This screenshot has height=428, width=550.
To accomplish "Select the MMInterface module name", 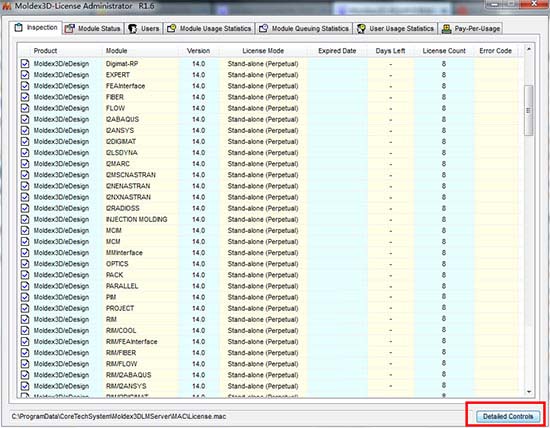I will click(x=125, y=253).
